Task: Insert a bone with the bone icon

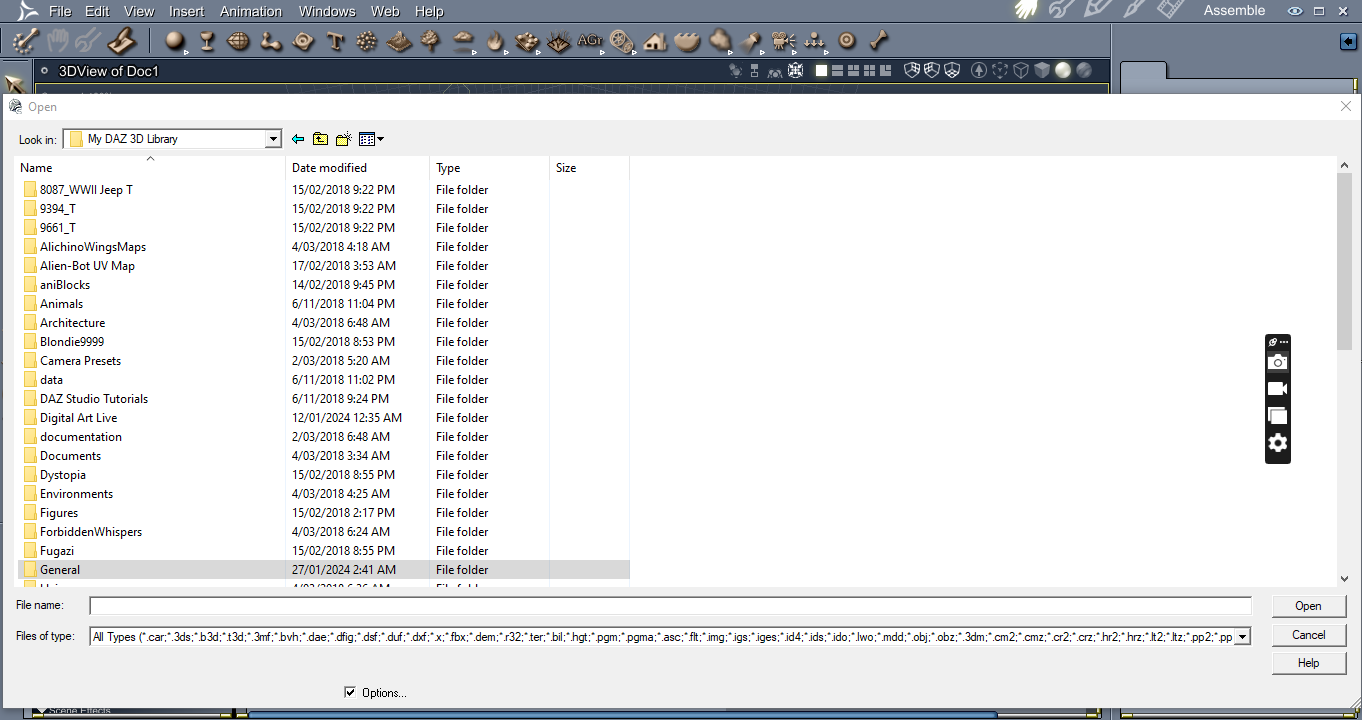Action: tap(879, 41)
